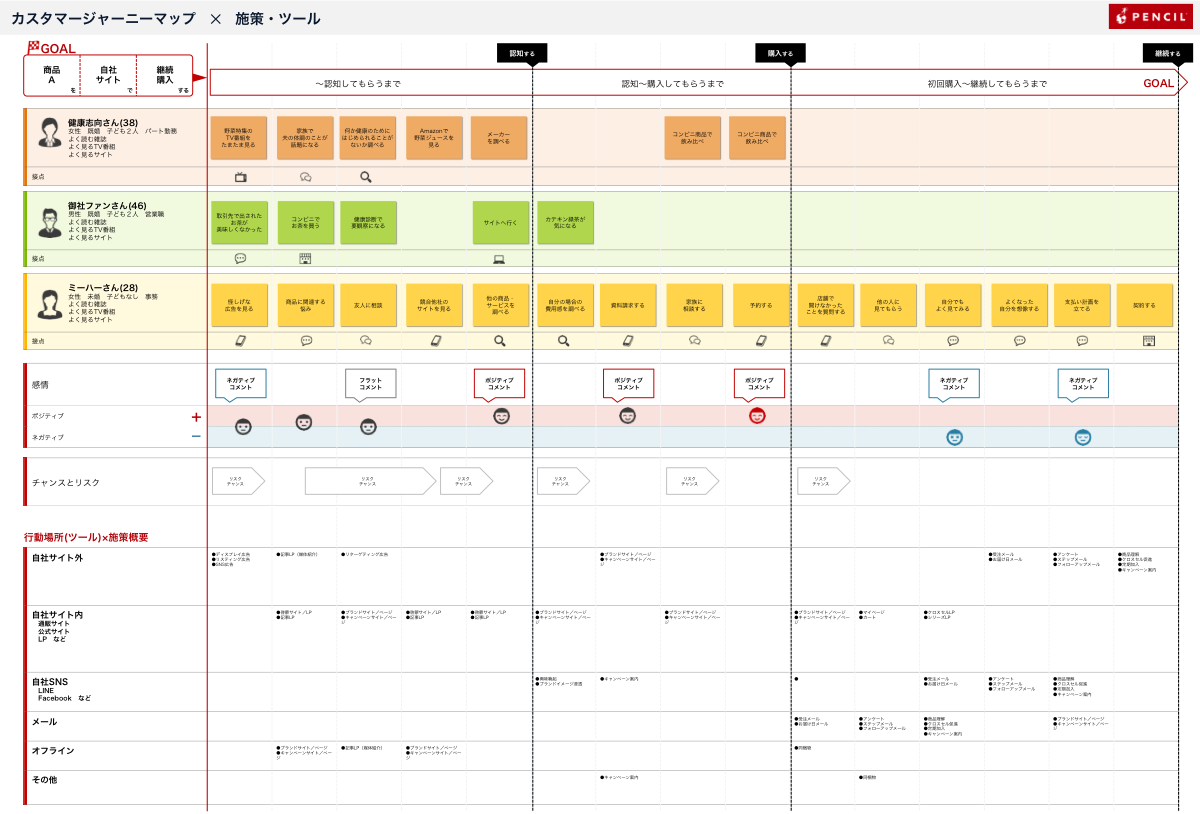This screenshot has height=814, width=1200.
Task: Select the red smiley face emotion icon
Action: pyautogui.click(x=757, y=416)
